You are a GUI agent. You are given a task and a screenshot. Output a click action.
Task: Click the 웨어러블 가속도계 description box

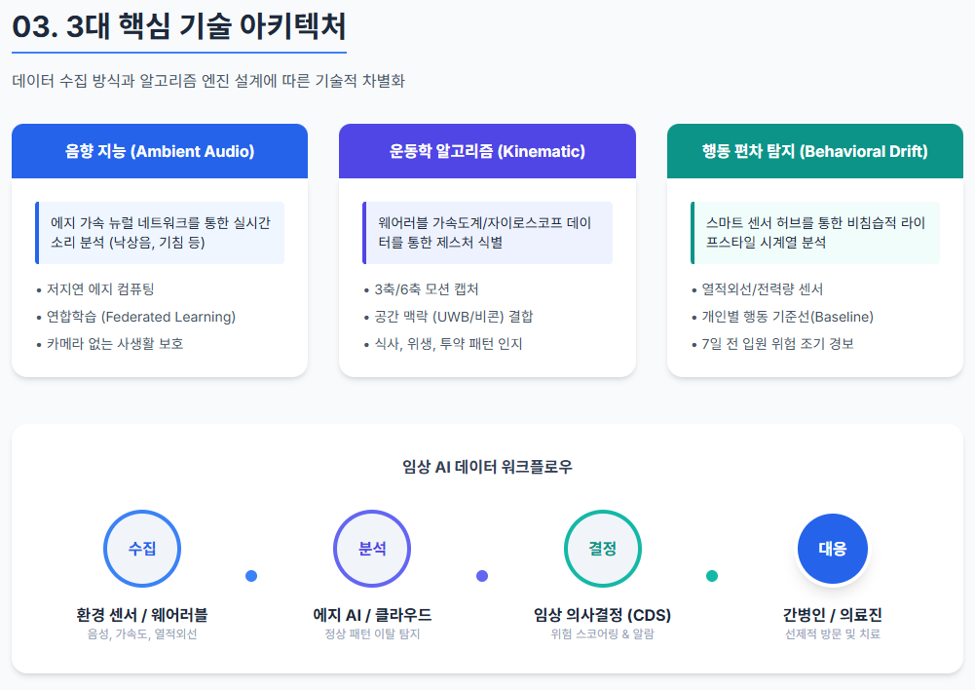pyautogui.click(x=488, y=232)
